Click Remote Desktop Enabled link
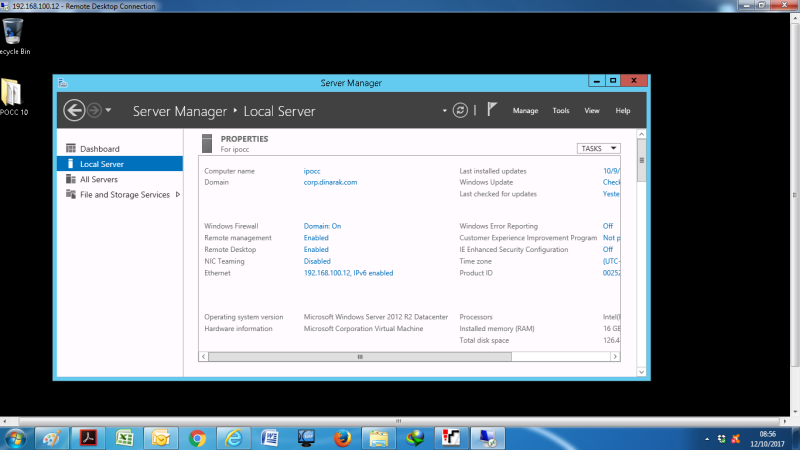 316,249
